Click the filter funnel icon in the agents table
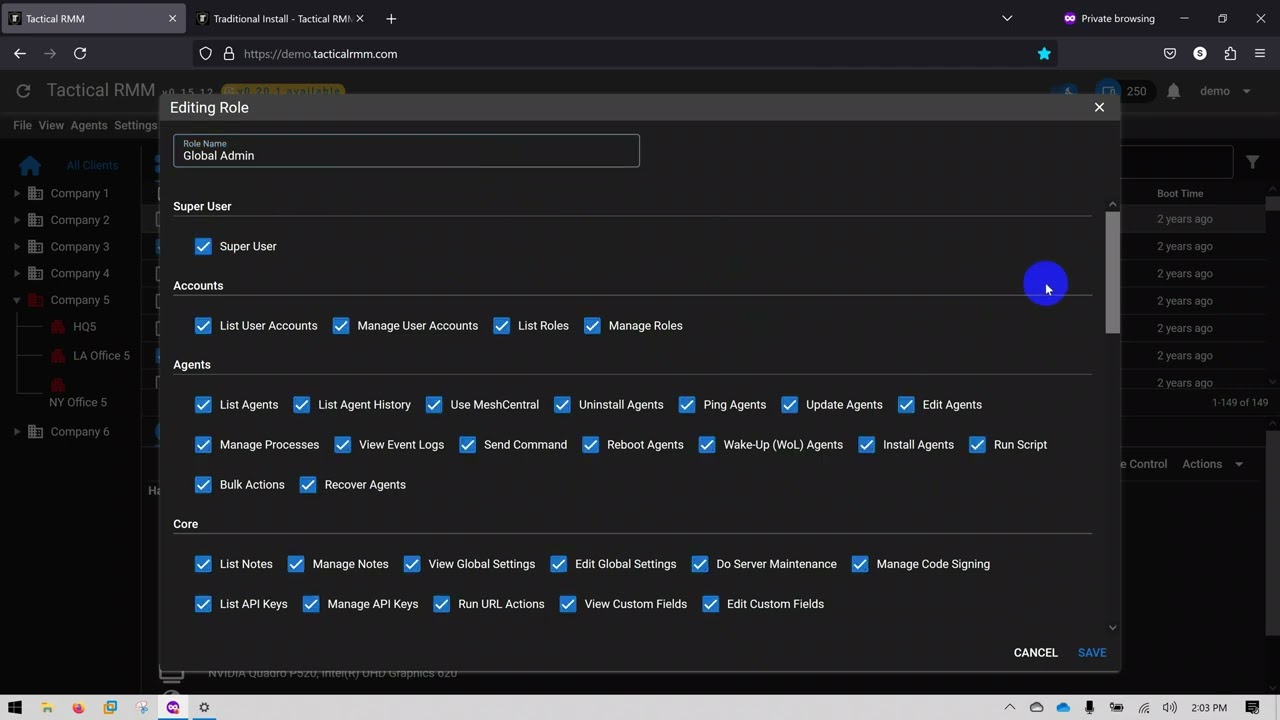The image size is (1280, 720). click(1252, 162)
